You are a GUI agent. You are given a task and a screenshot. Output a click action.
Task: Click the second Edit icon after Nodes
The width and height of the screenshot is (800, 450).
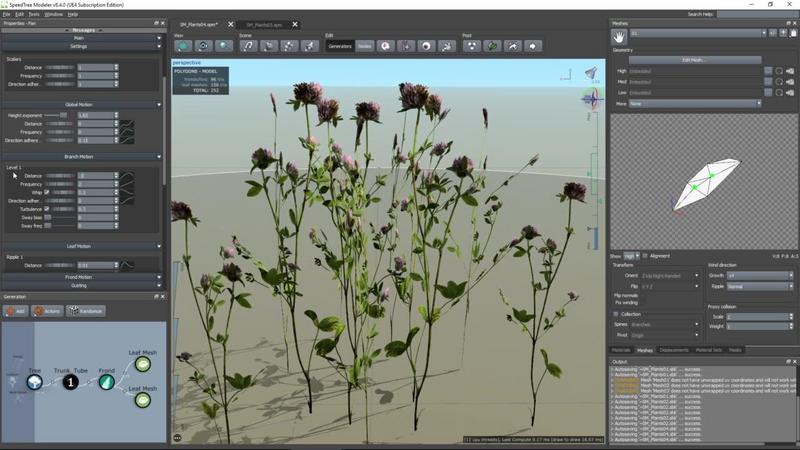coord(406,46)
